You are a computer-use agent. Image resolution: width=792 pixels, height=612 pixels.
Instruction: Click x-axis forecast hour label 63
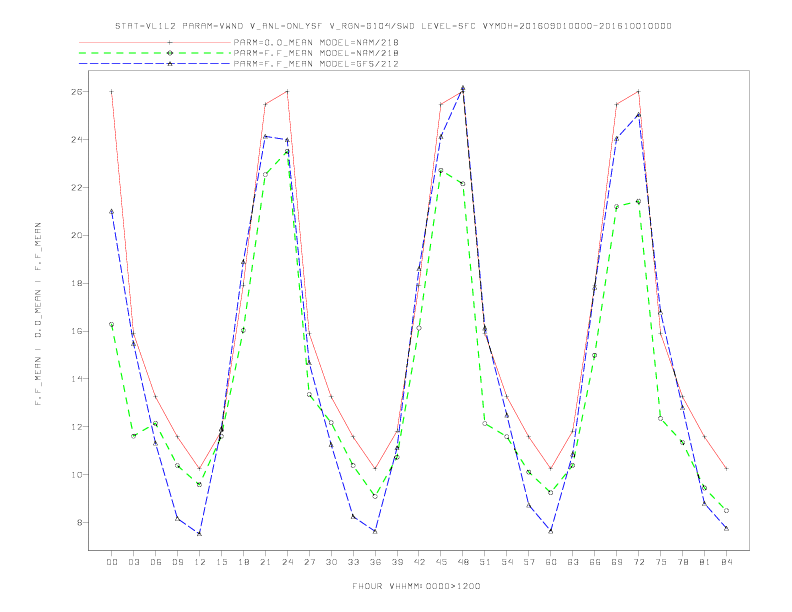573,562
